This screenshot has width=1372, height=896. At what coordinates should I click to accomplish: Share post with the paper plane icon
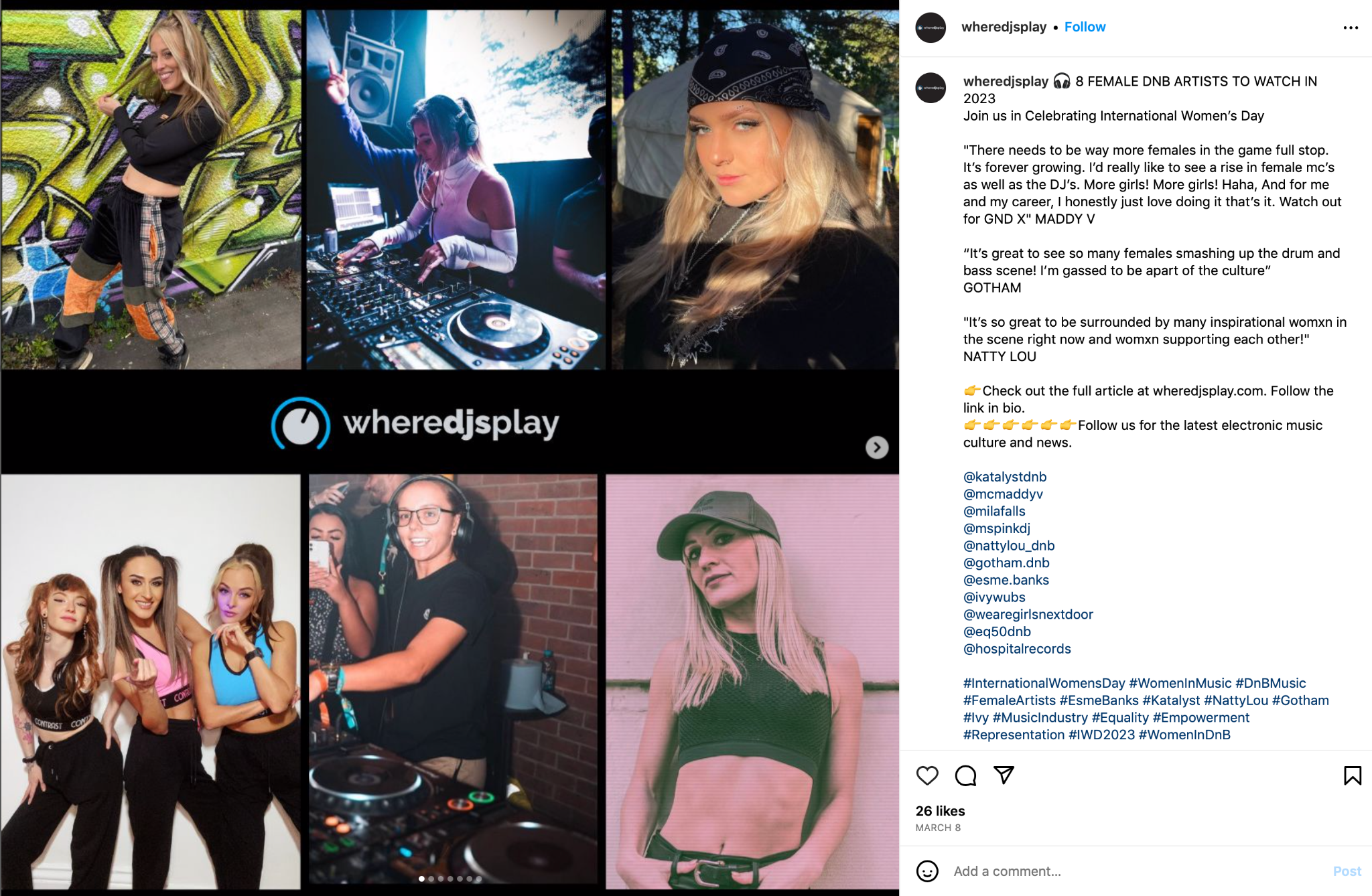[1004, 775]
